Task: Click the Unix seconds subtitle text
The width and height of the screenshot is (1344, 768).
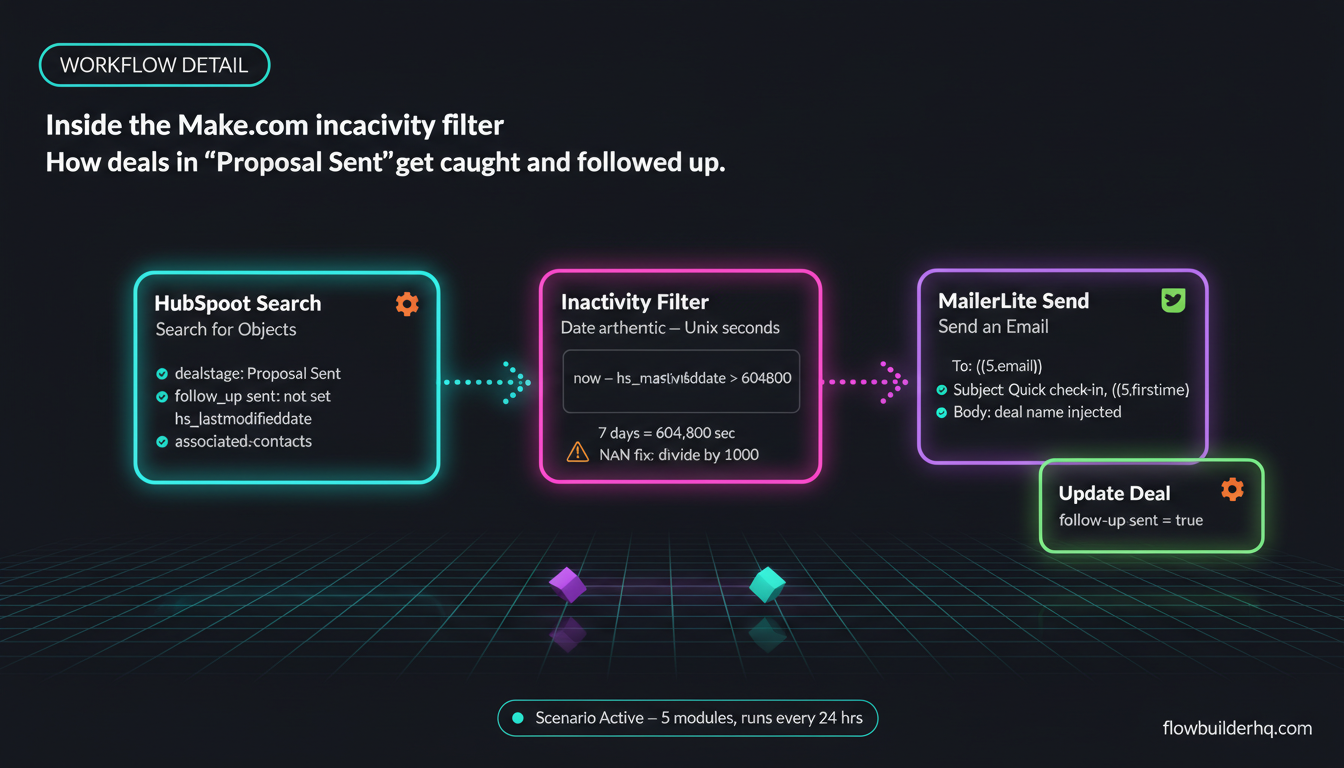Action: click(732, 328)
